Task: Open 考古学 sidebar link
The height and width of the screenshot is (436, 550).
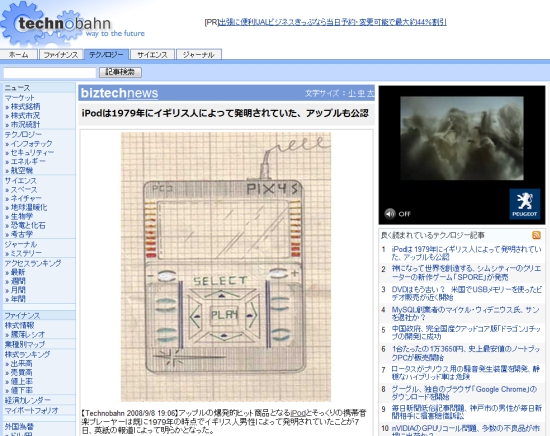Action: pyautogui.click(x=22, y=234)
